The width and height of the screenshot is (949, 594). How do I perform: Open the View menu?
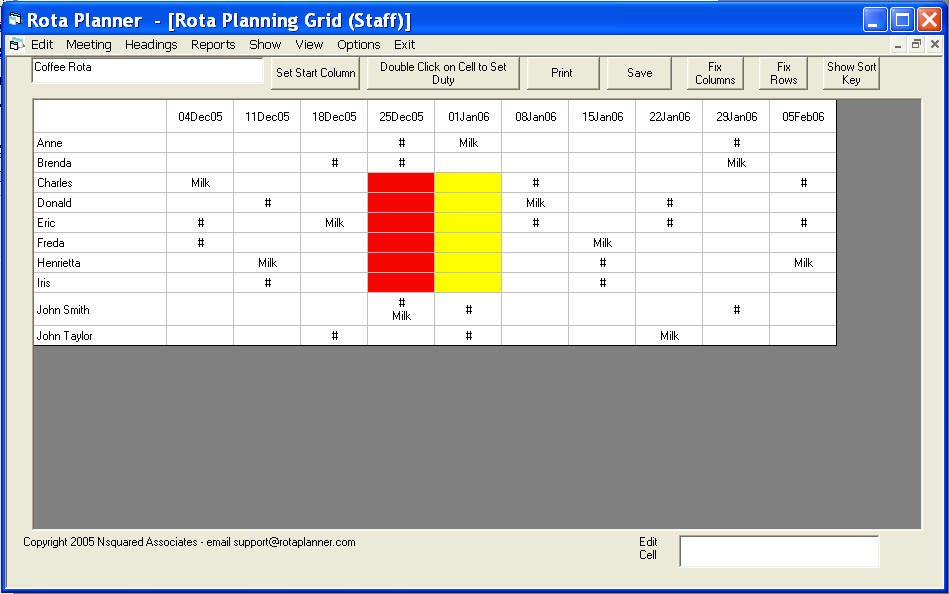pyautogui.click(x=309, y=45)
